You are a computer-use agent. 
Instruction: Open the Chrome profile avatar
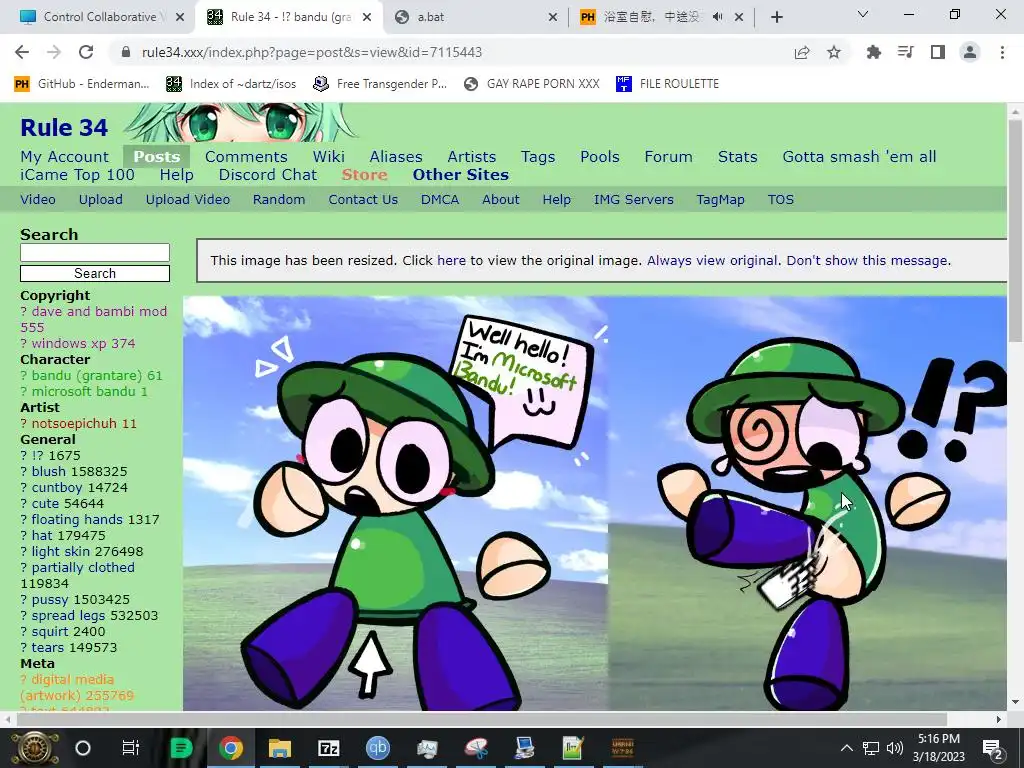coord(970,52)
